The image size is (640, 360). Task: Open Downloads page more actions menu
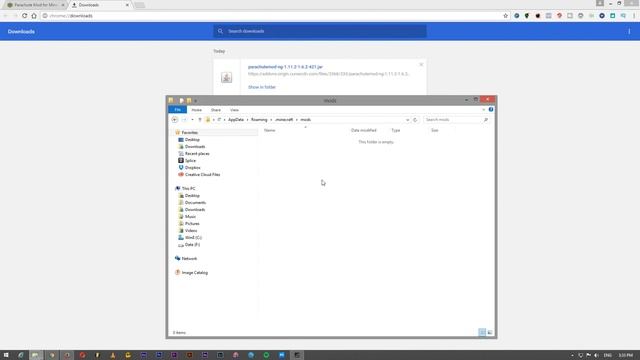coord(629,31)
